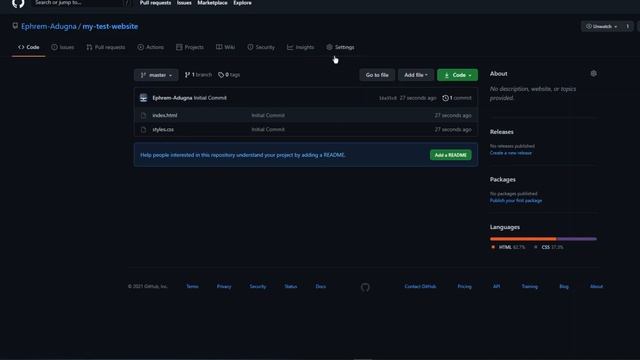
Task: Click the file icon beside styles.css
Action: 143,129
